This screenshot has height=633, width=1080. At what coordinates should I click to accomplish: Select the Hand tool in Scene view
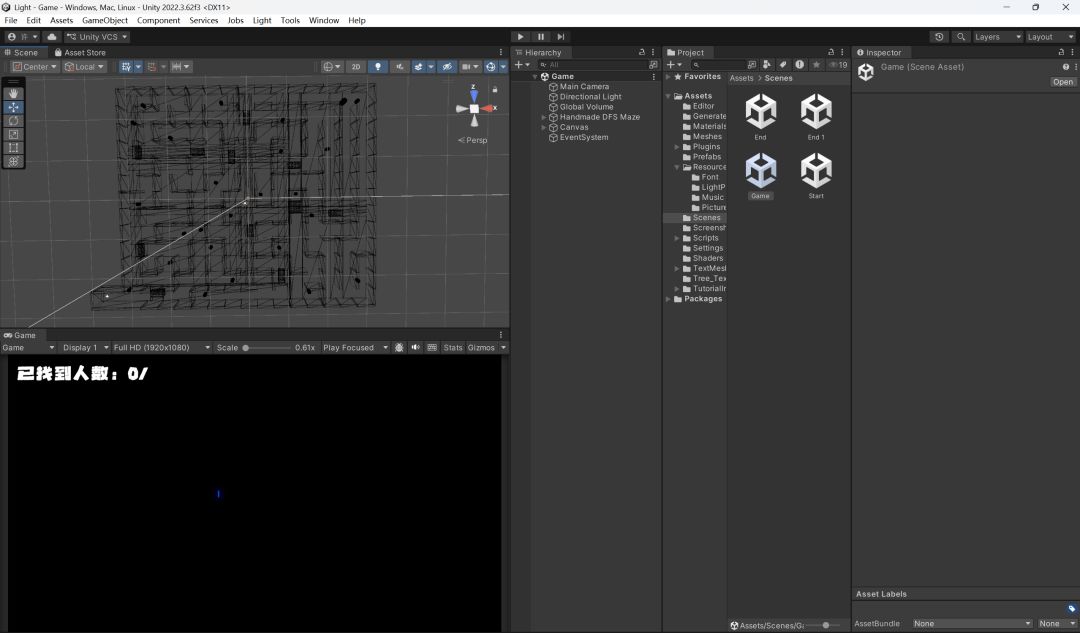coord(13,94)
